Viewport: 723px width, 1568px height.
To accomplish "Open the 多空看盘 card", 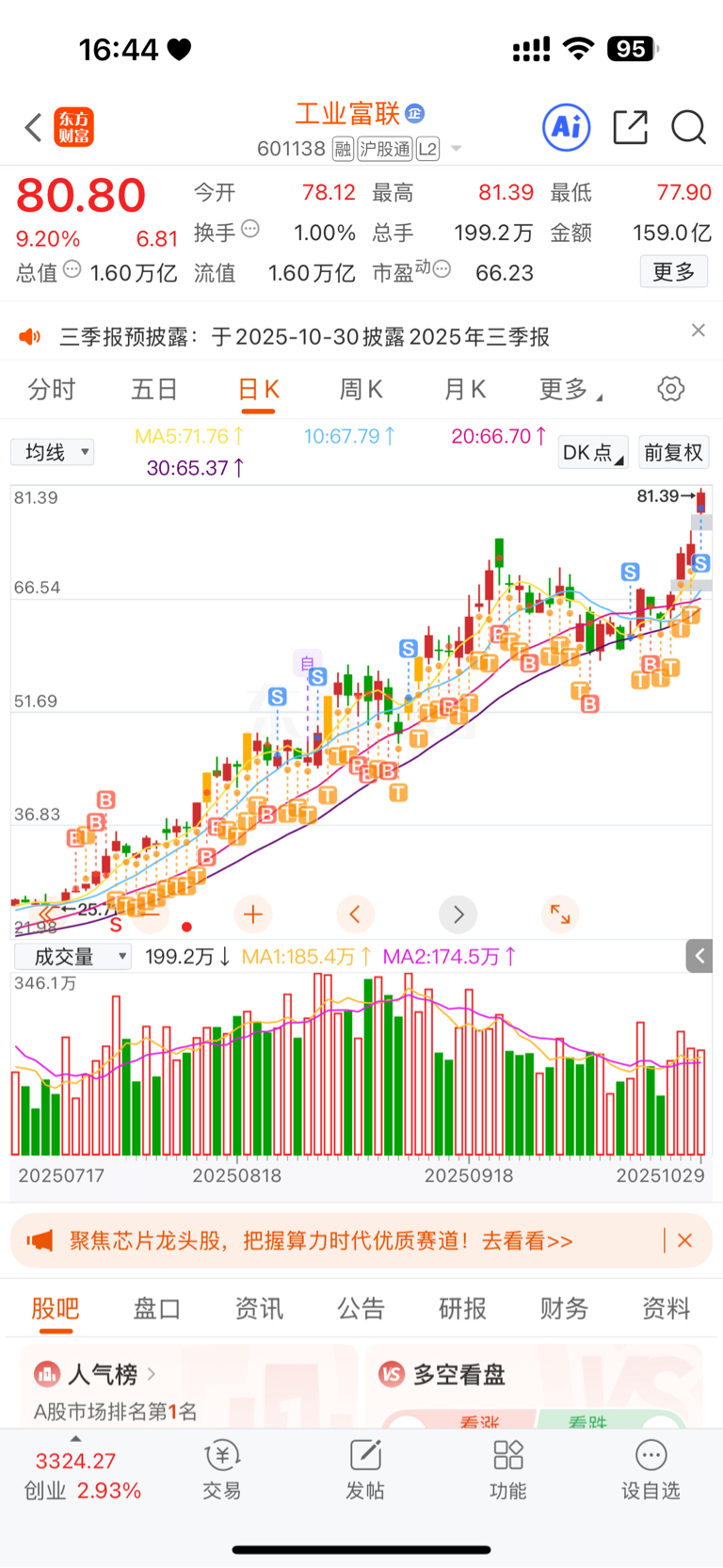I will click(x=534, y=1386).
